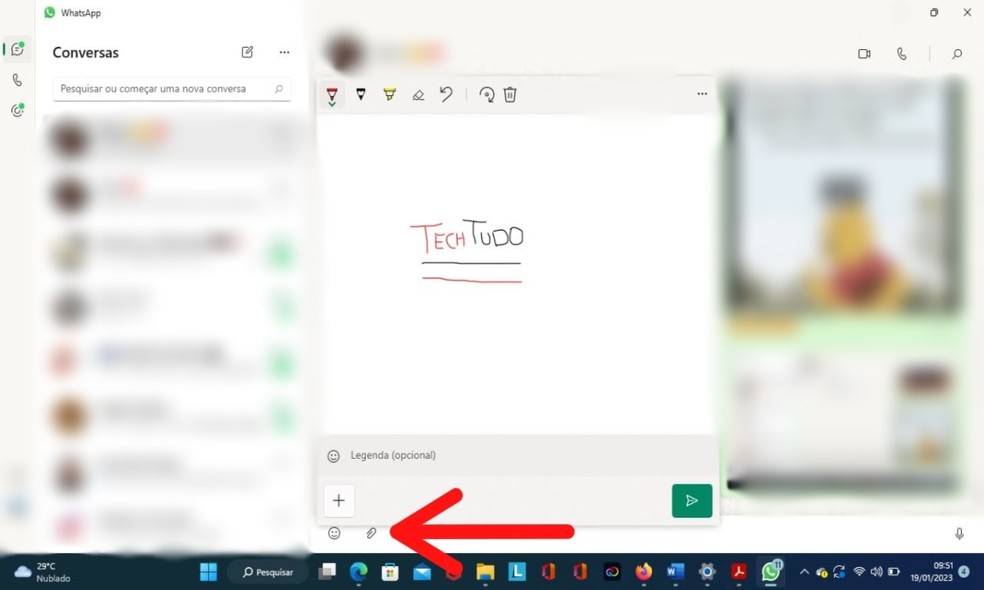Screen dimensions: 984x590
Task: Open the Calls section in the left sidebar
Action: click(16, 81)
